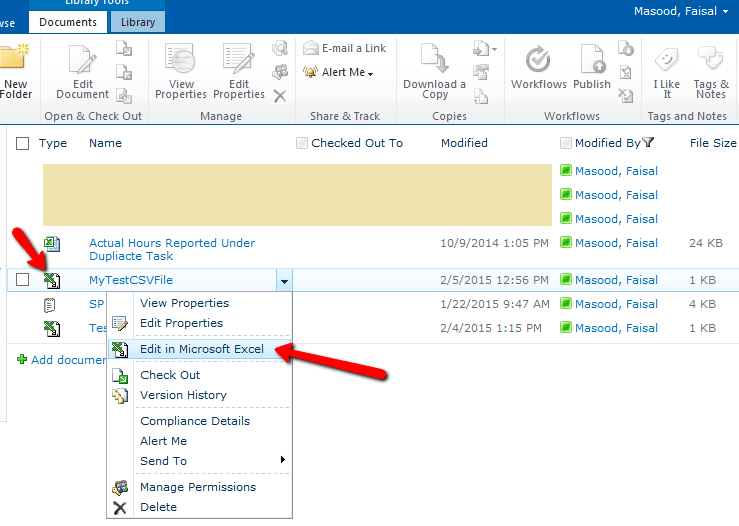This screenshot has height=526, width=739.
Task: Click the 24 KB file size value
Action: (x=706, y=243)
